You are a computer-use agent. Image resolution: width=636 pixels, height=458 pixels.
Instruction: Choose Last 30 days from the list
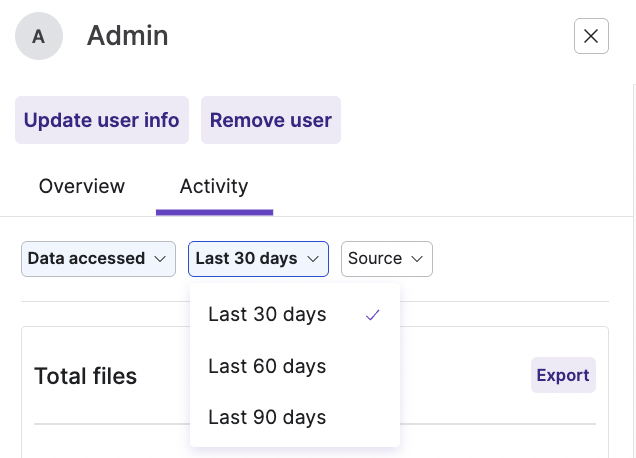point(267,315)
